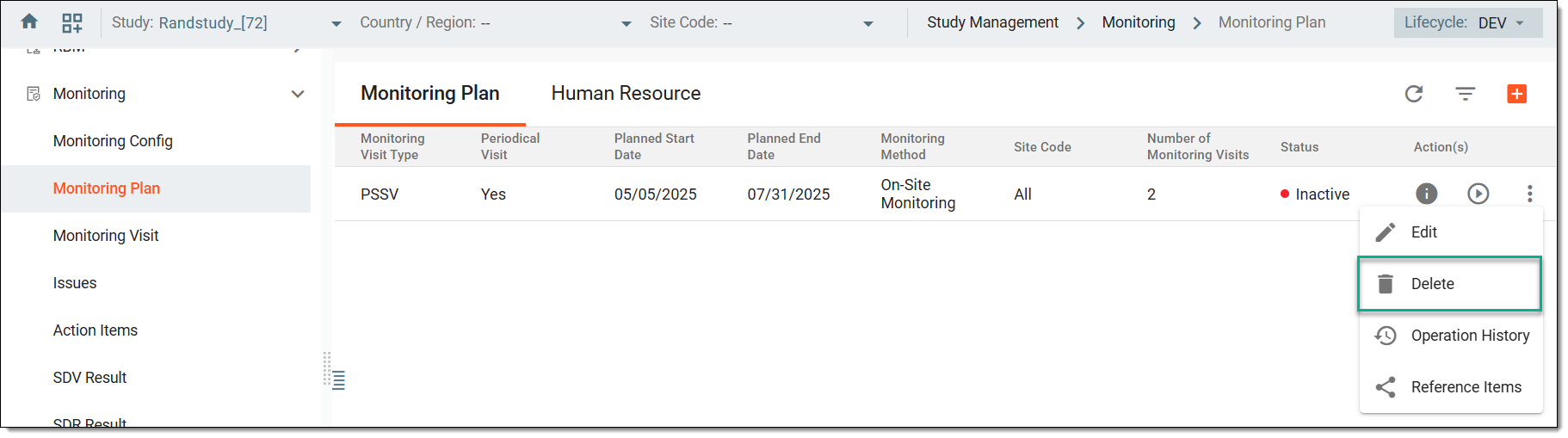
Task: Click the Planned End Date column header
Action: tap(784, 146)
